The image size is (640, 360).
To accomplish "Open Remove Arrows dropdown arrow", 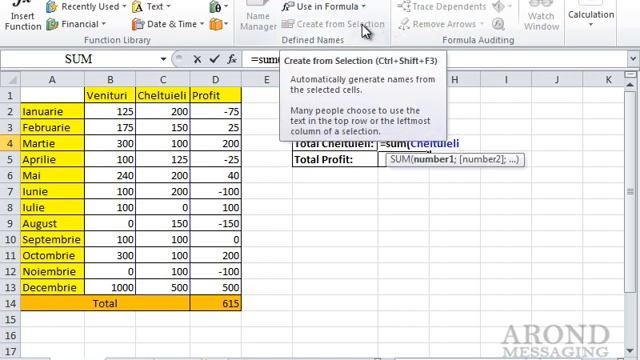I will point(482,24).
